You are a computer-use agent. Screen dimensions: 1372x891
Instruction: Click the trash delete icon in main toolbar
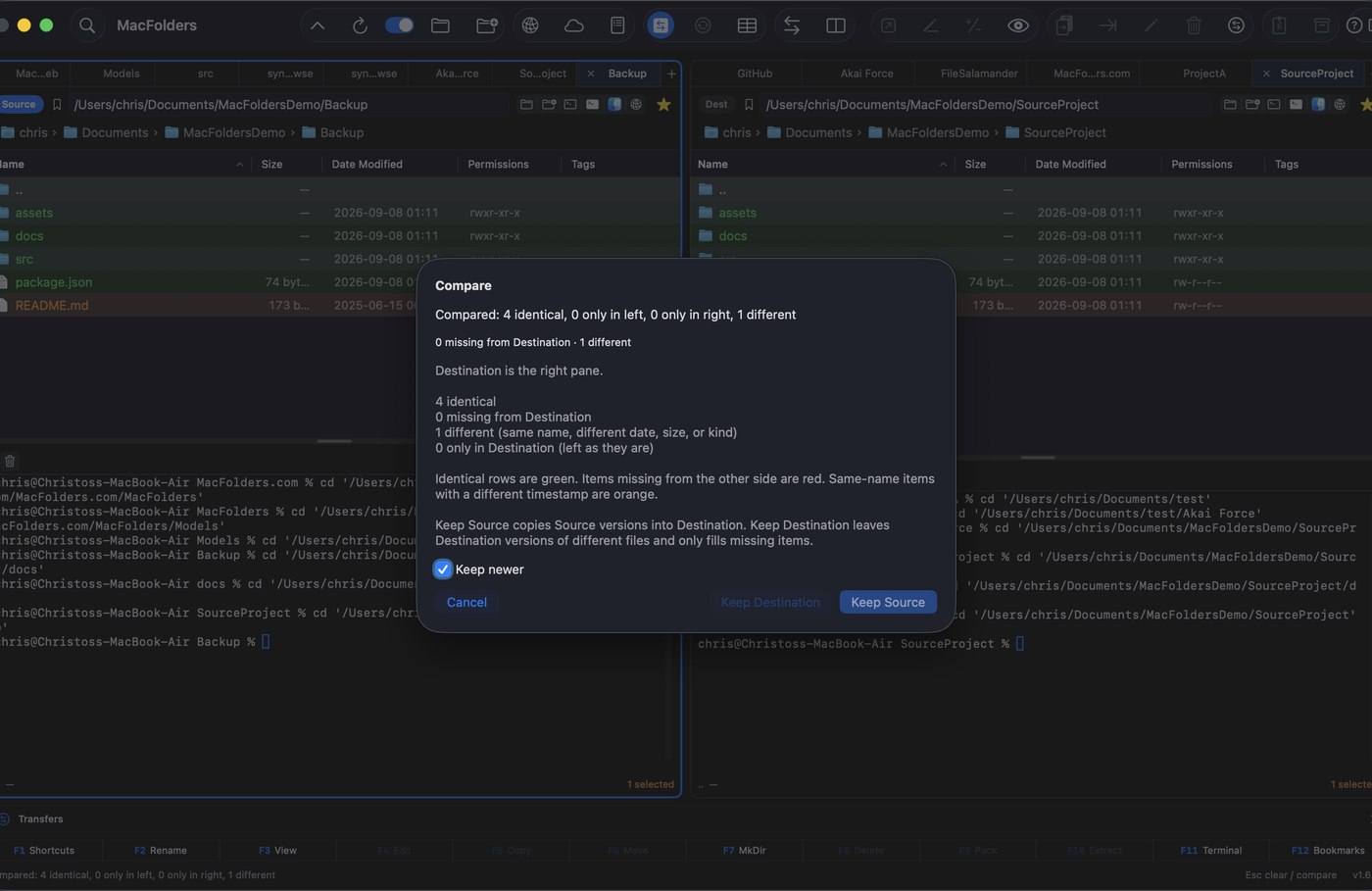[1194, 25]
